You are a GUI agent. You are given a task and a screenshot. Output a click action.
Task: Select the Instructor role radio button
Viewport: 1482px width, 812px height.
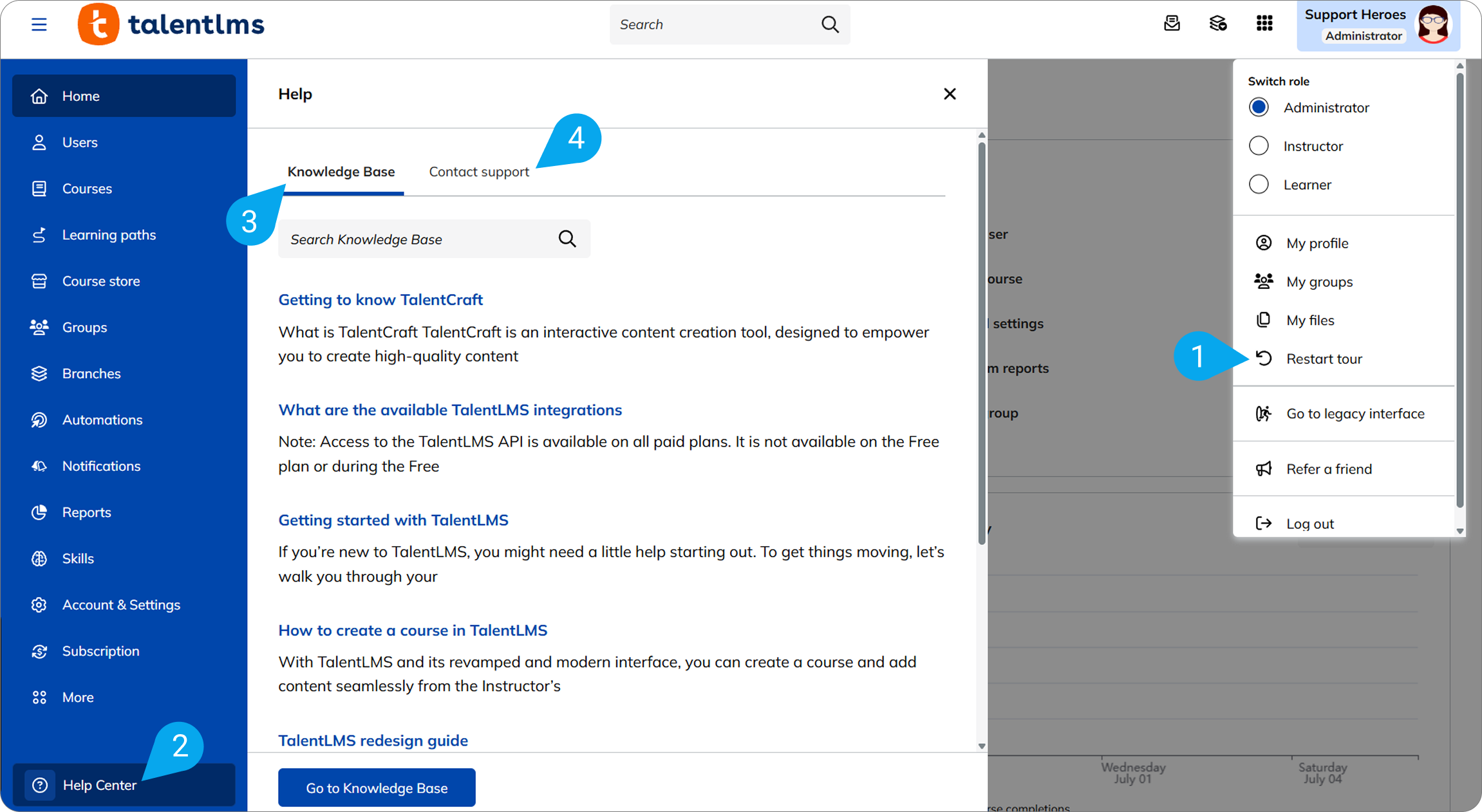[x=1259, y=146]
